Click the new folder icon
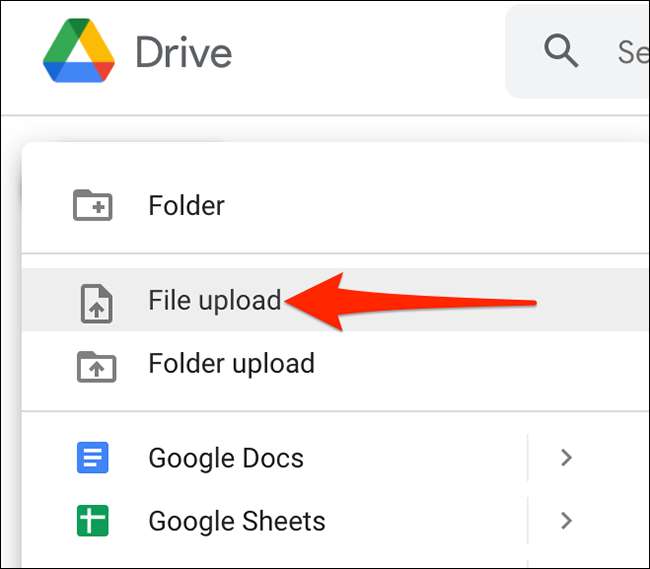Viewport: 650px width, 569px height. [x=92, y=205]
